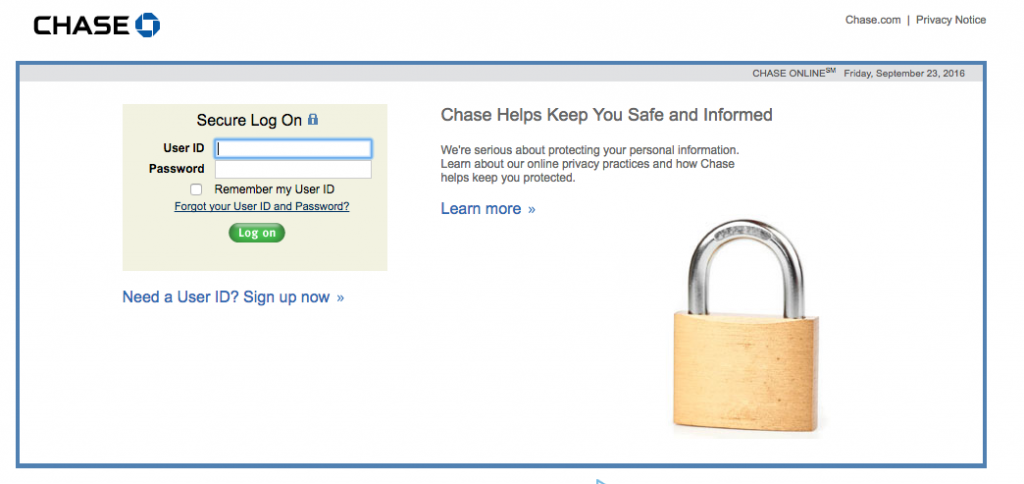Image resolution: width=1024 pixels, height=484 pixels.
Task: Click the Chase octagon logo icon
Action: point(148,25)
